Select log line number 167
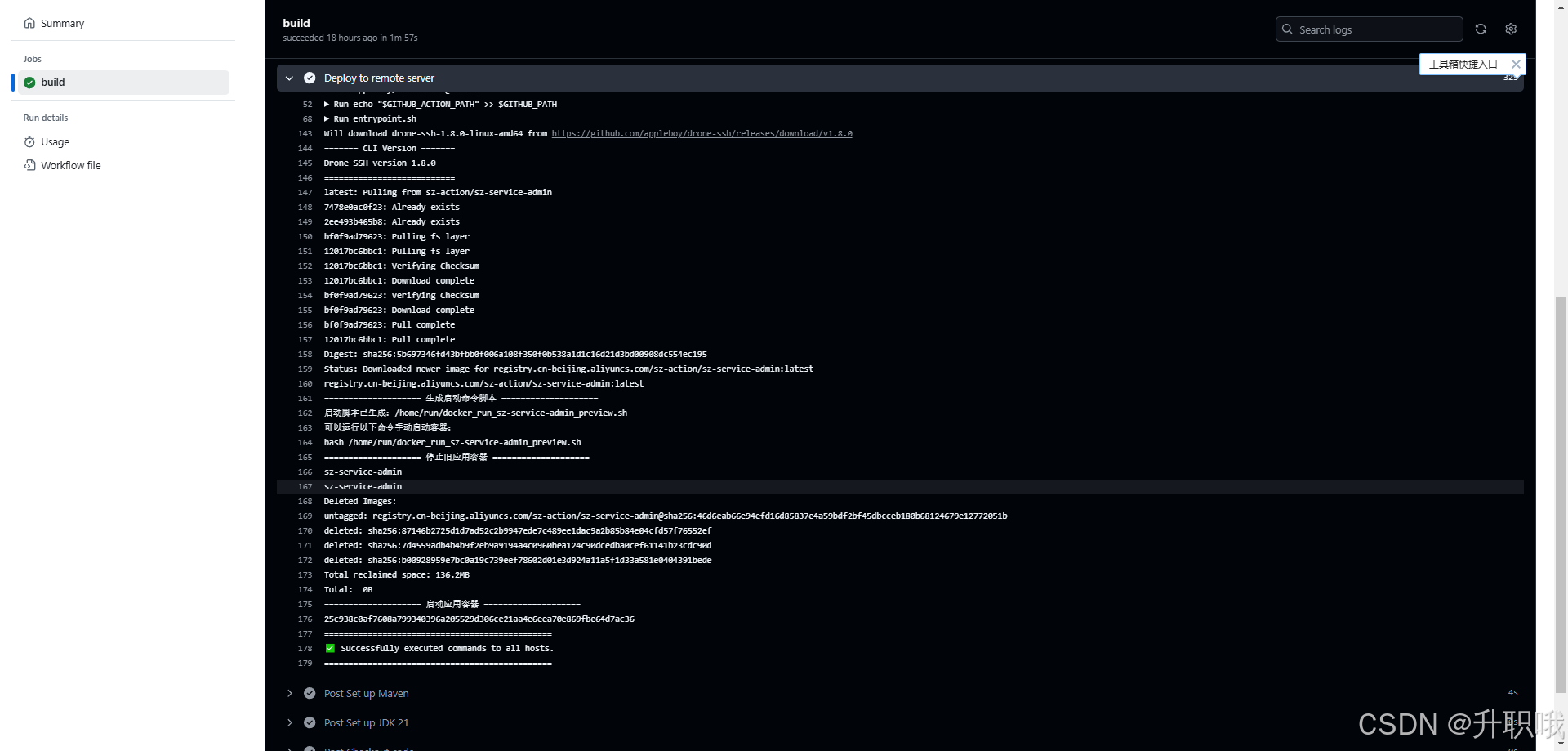 point(305,487)
